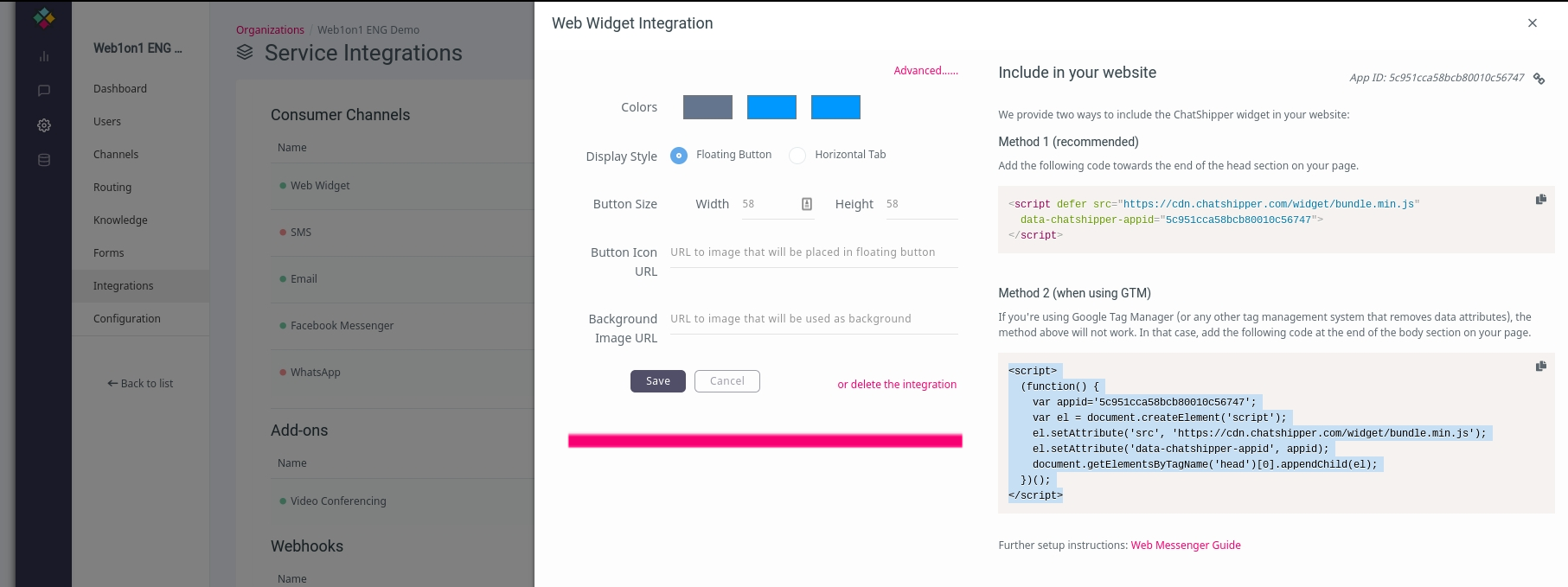Open the Video Conferencing add-on row
The height and width of the screenshot is (587, 1568).
pyautogui.click(x=402, y=501)
